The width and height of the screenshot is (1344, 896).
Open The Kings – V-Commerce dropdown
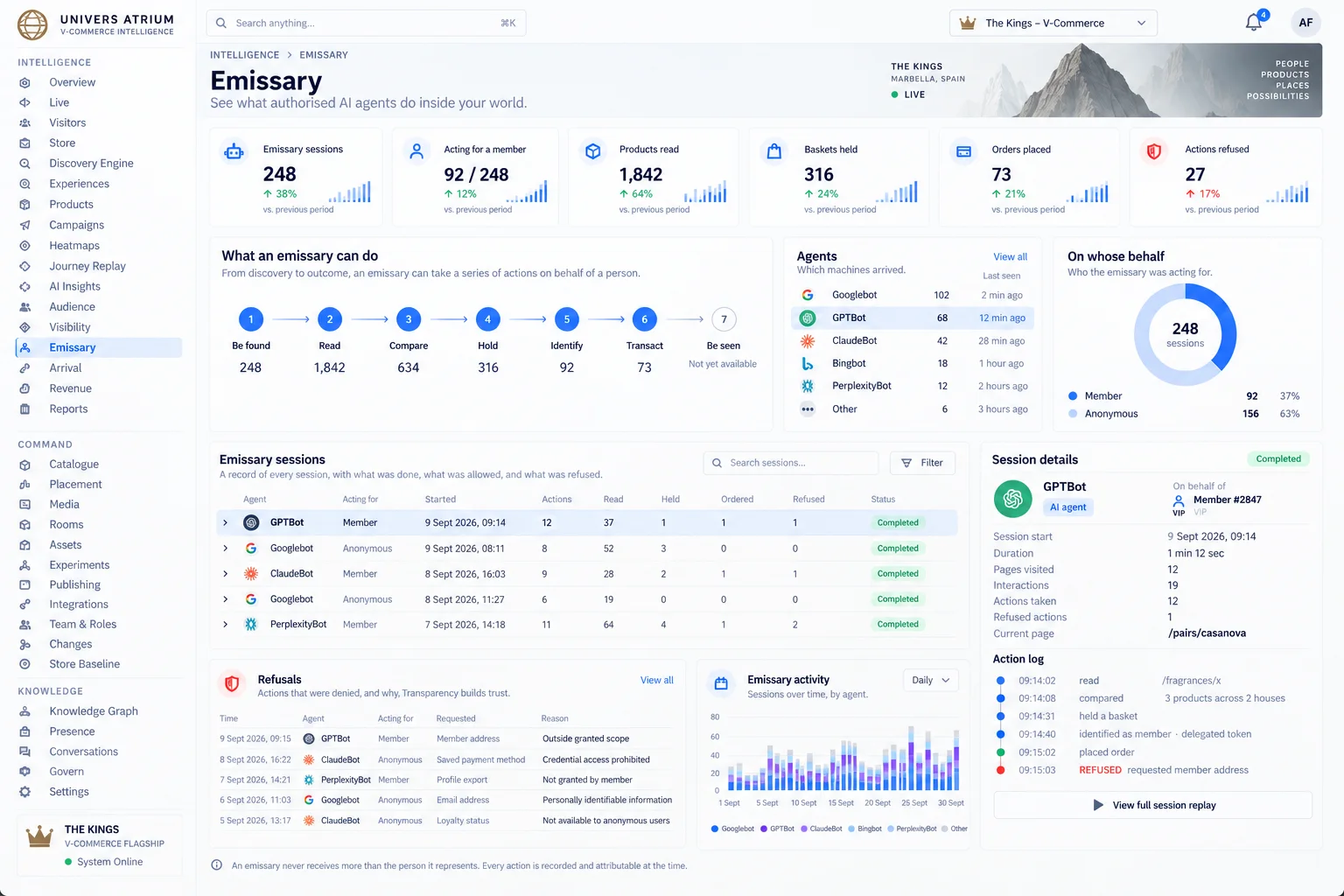pos(1053,23)
